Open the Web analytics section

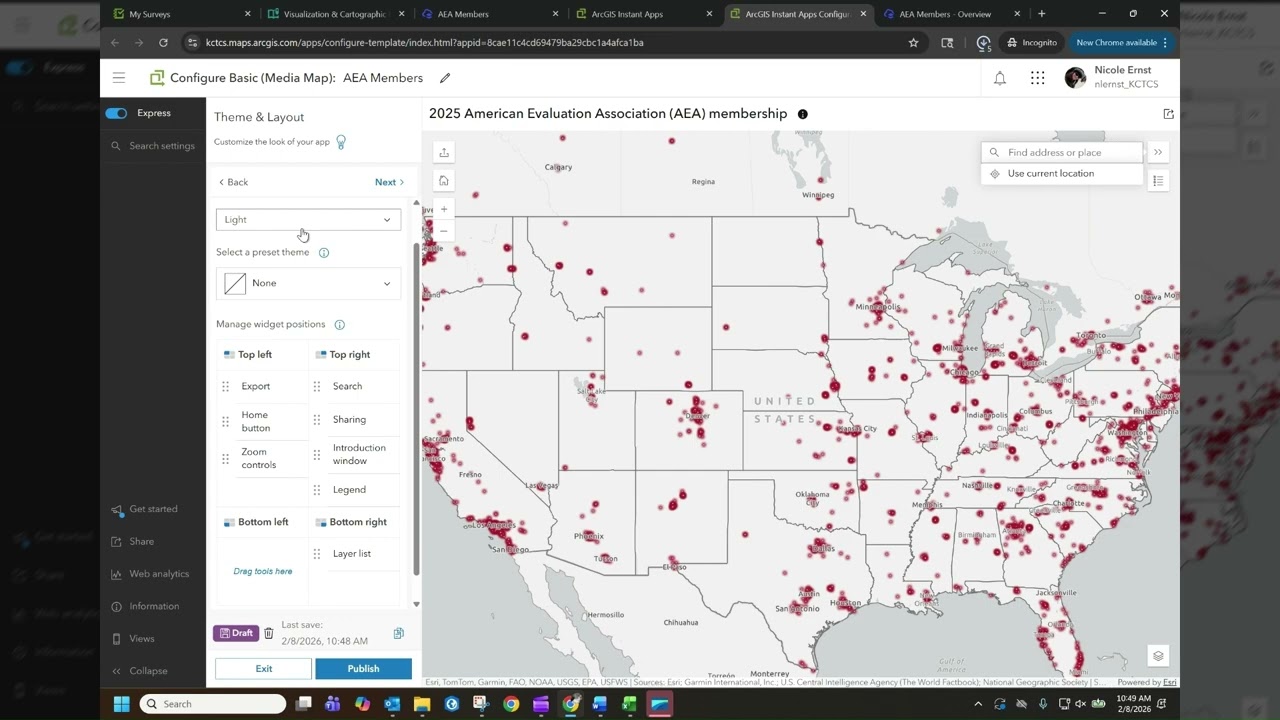150,574
